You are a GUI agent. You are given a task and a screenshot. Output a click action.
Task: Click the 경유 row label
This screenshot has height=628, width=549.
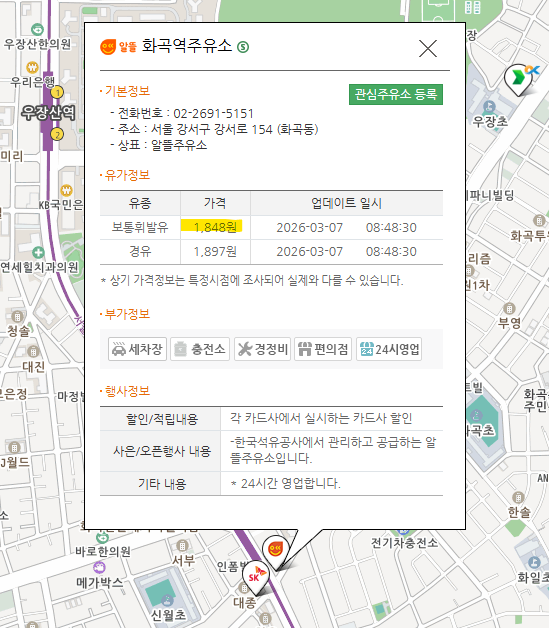[140, 252]
